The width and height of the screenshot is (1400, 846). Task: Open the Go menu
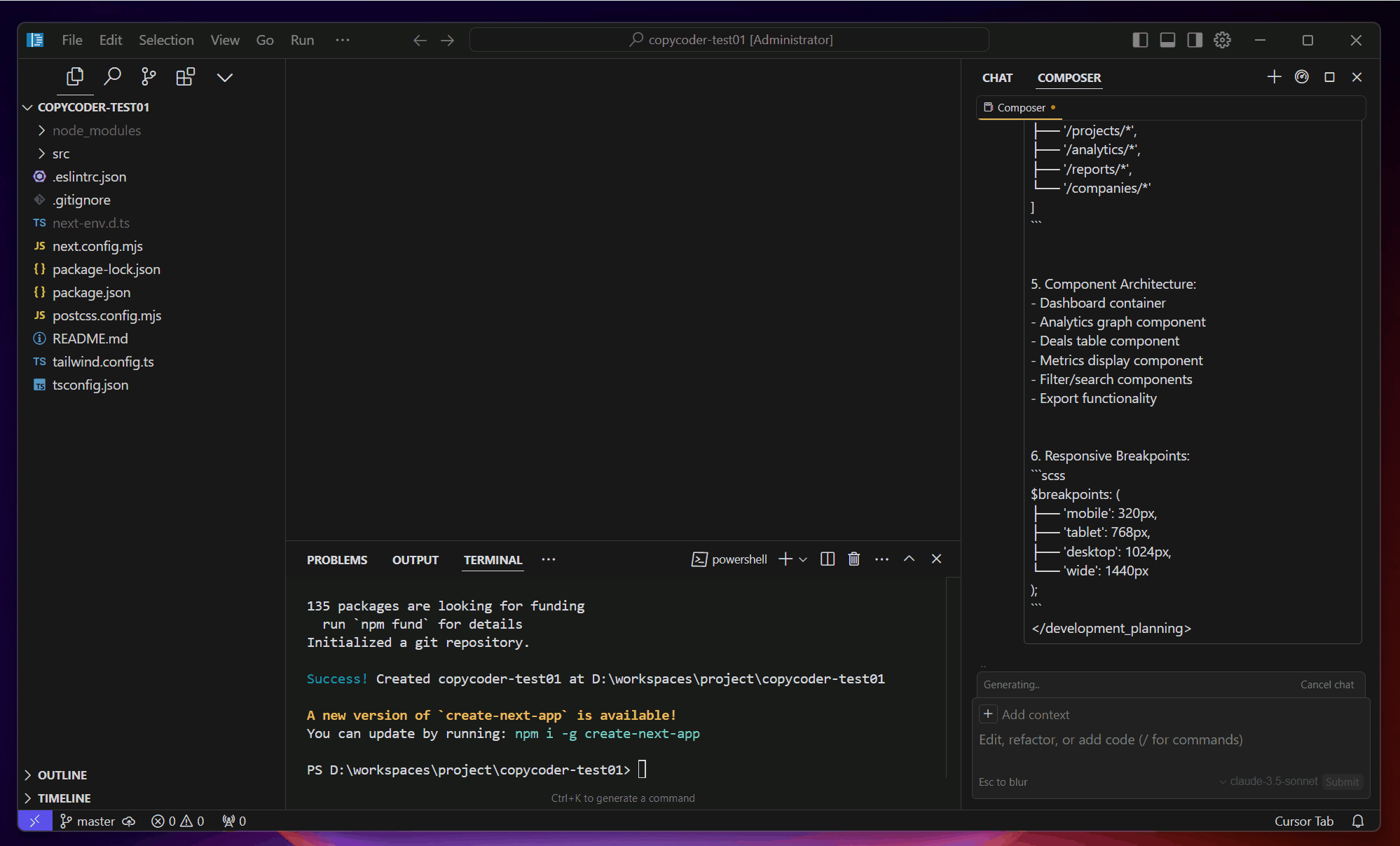(x=265, y=40)
